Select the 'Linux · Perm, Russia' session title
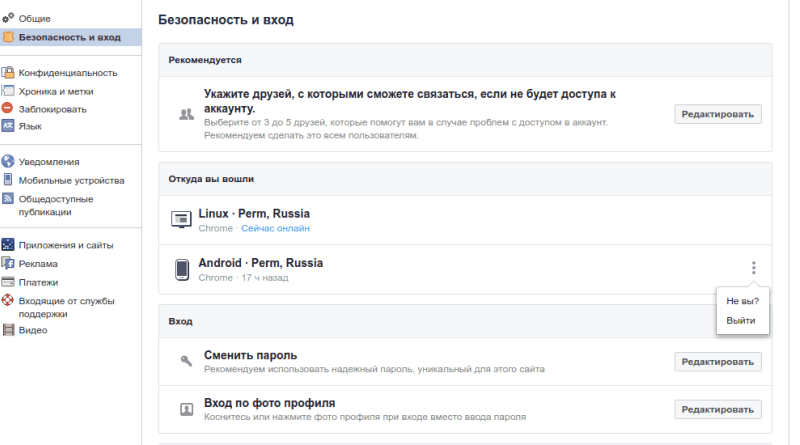 254,213
